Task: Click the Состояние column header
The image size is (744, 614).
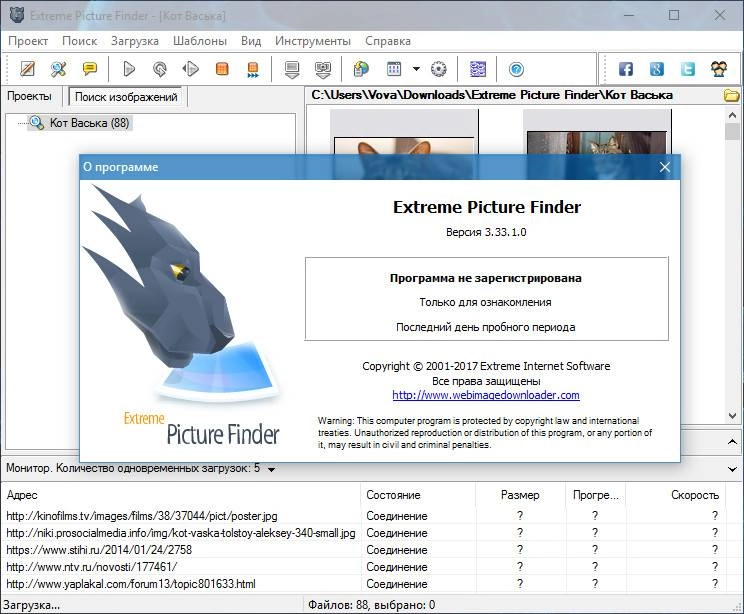Action: coord(418,495)
